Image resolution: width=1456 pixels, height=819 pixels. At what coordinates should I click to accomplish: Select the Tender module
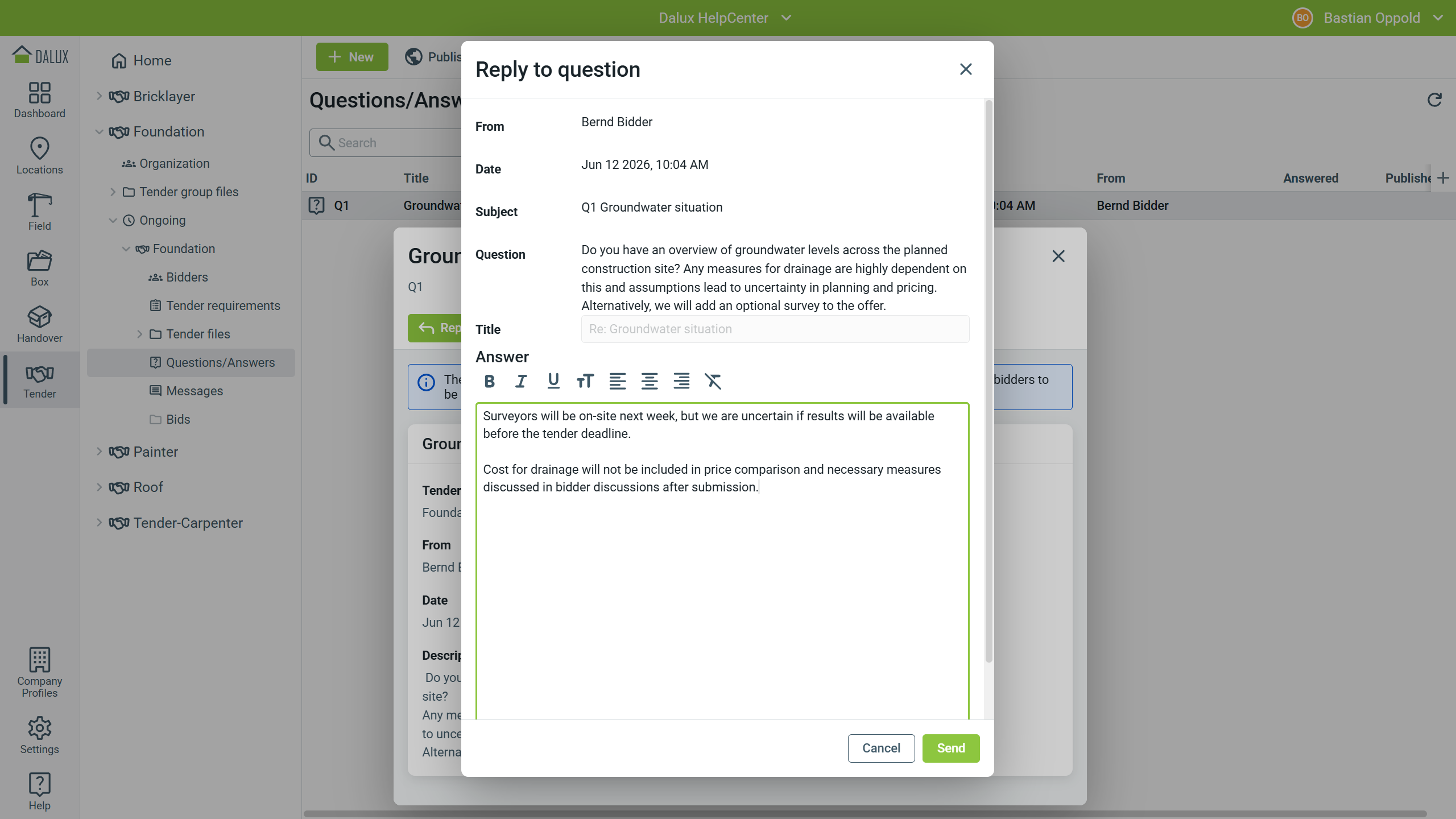40,380
